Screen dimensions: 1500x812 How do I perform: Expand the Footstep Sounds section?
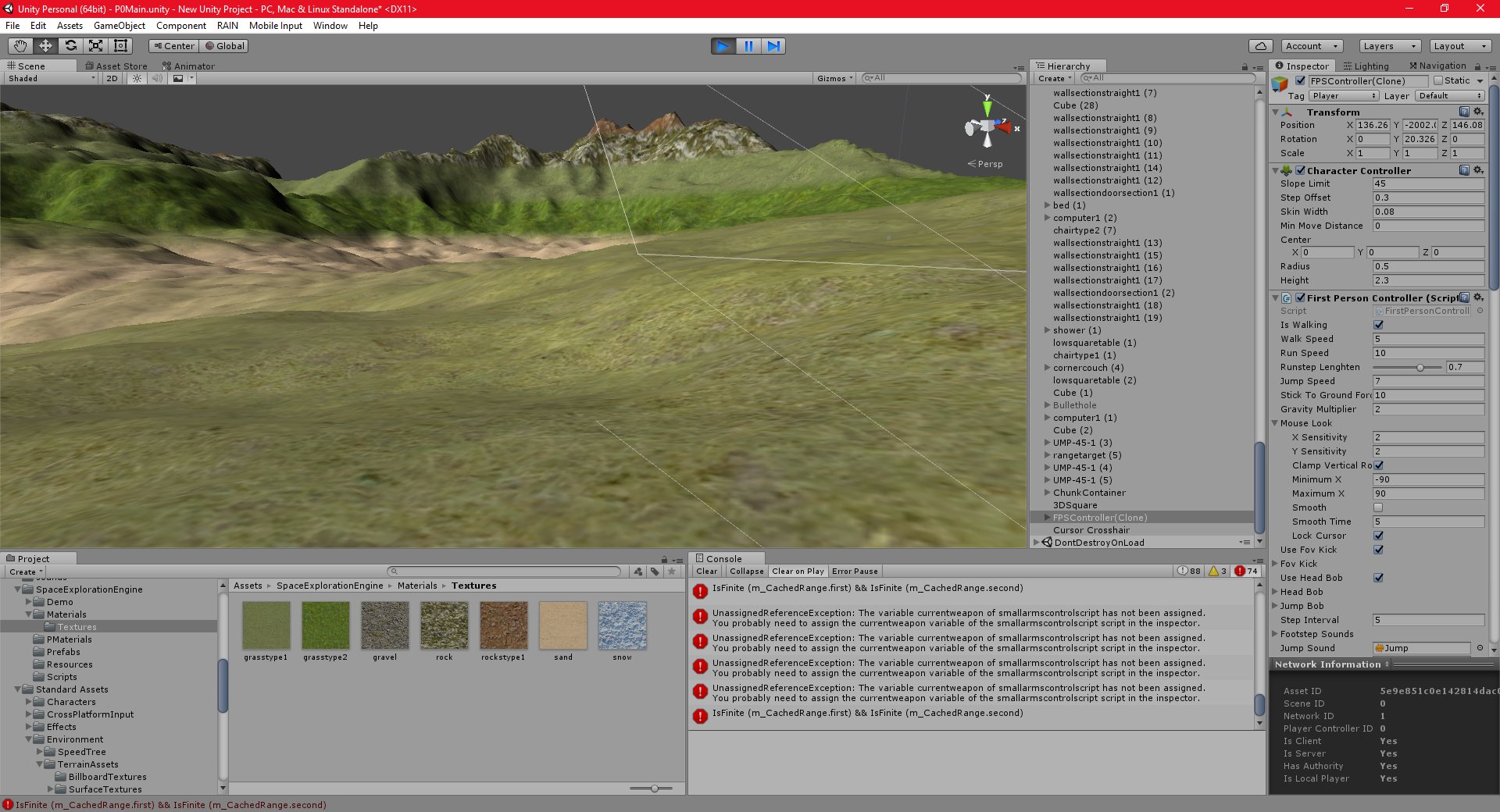1275,634
